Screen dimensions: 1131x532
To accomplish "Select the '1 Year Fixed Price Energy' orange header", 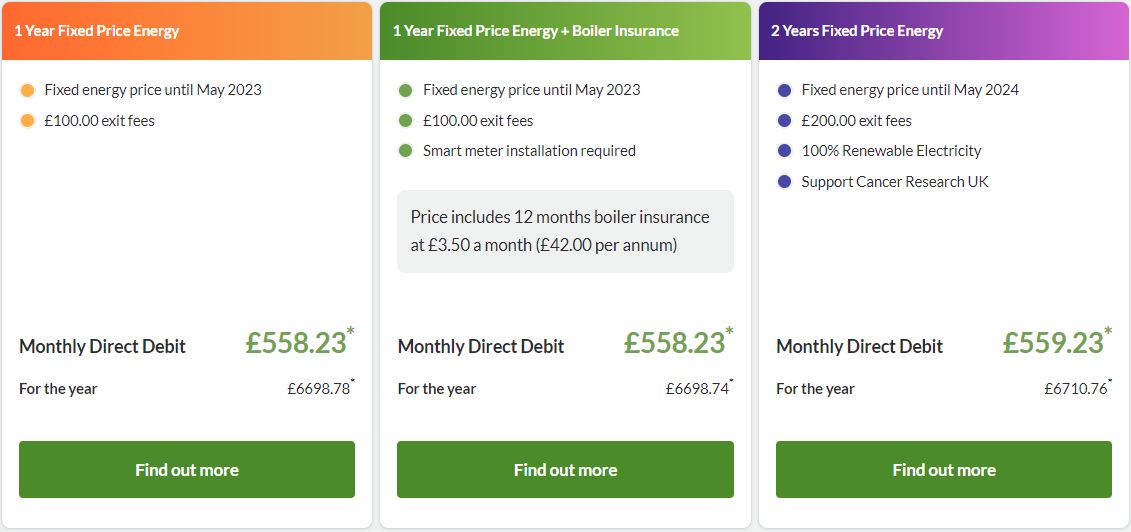I will [187, 31].
